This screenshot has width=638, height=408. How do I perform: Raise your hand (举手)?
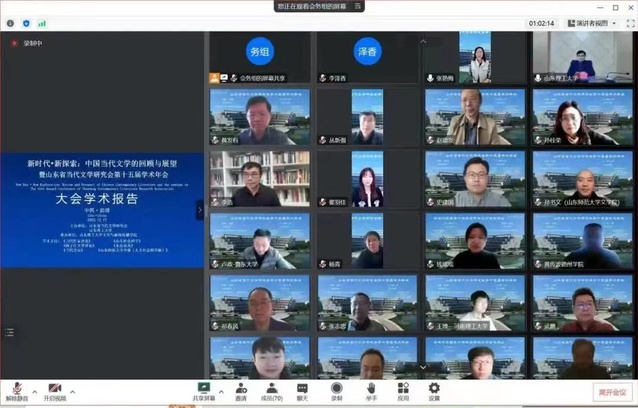(x=371, y=390)
